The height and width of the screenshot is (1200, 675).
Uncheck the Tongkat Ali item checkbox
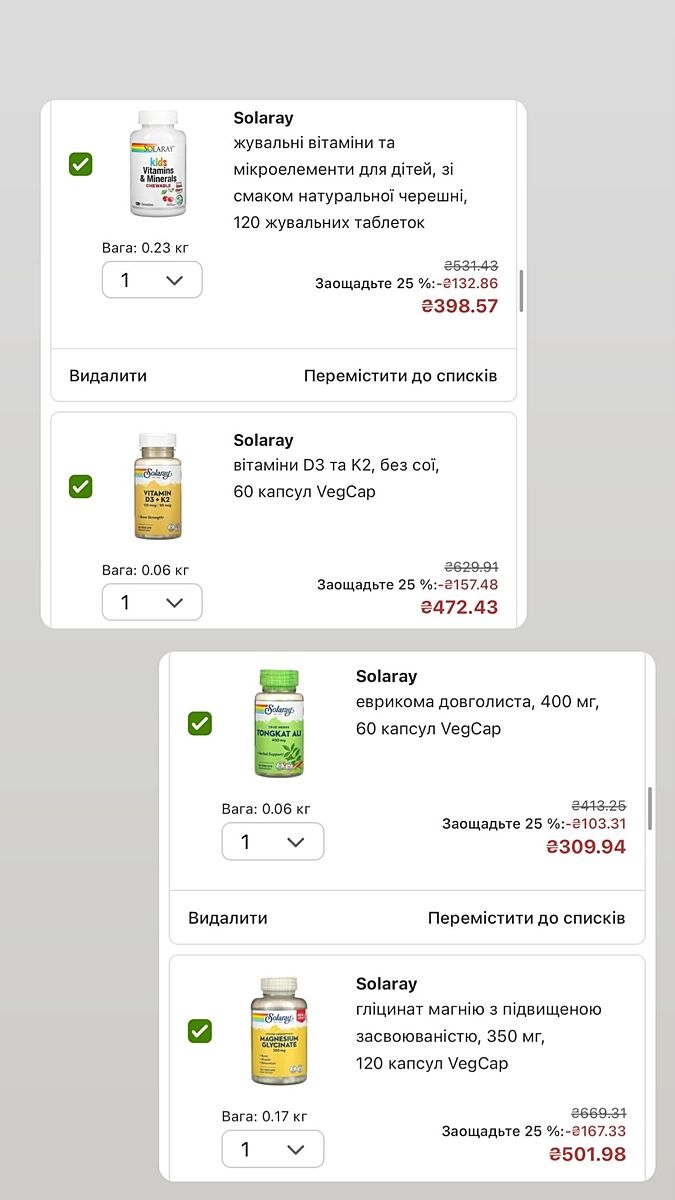tap(200, 723)
